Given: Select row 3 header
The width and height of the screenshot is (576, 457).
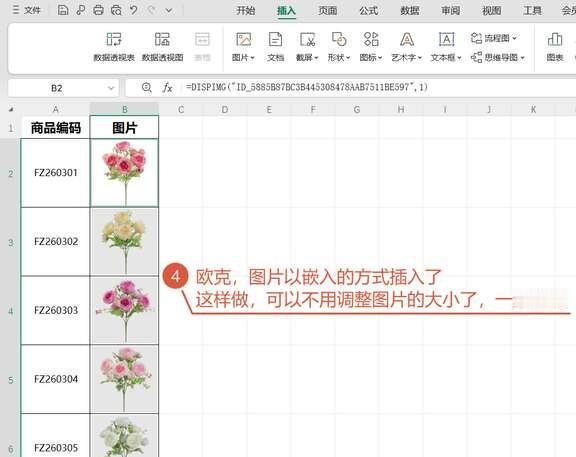Looking at the screenshot, I should (11, 242).
